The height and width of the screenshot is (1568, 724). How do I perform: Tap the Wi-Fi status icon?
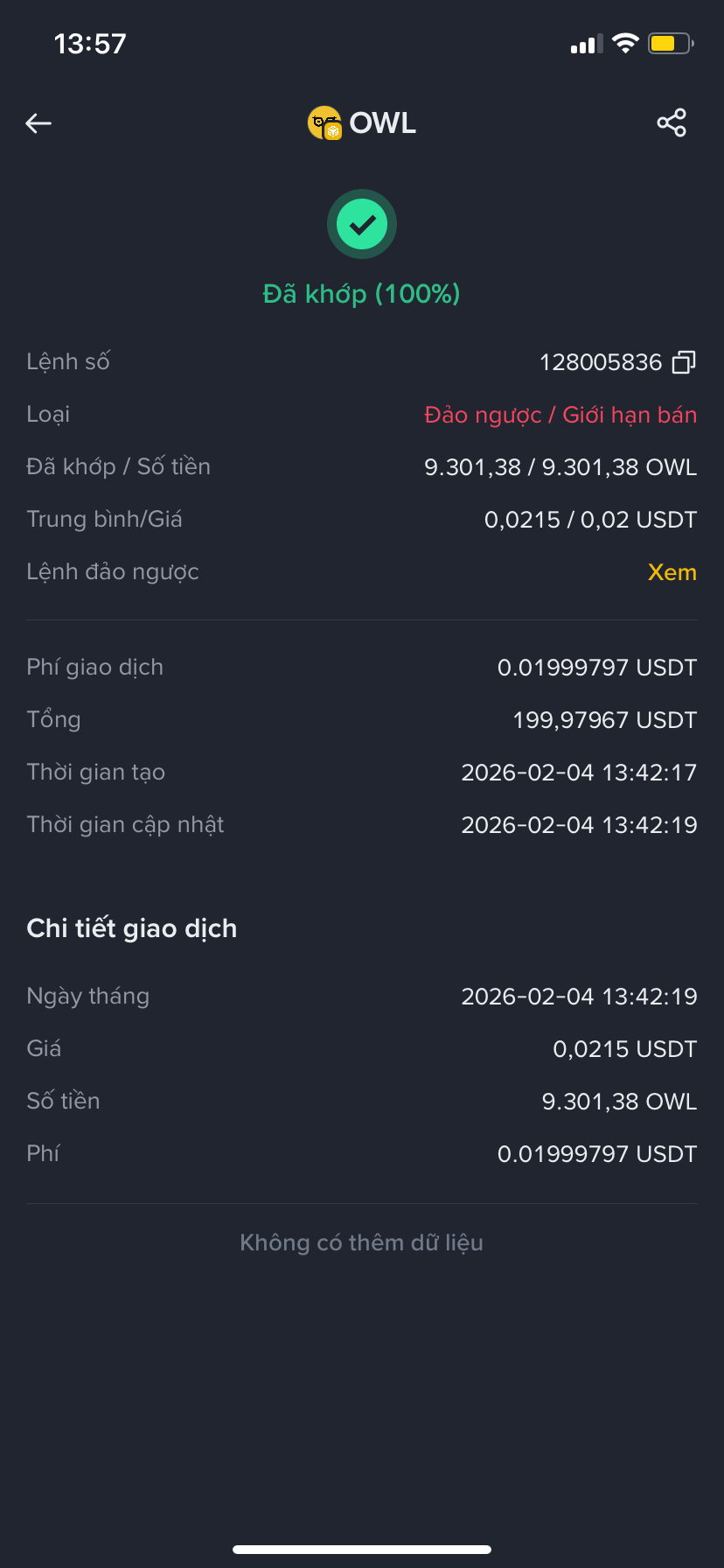click(625, 43)
